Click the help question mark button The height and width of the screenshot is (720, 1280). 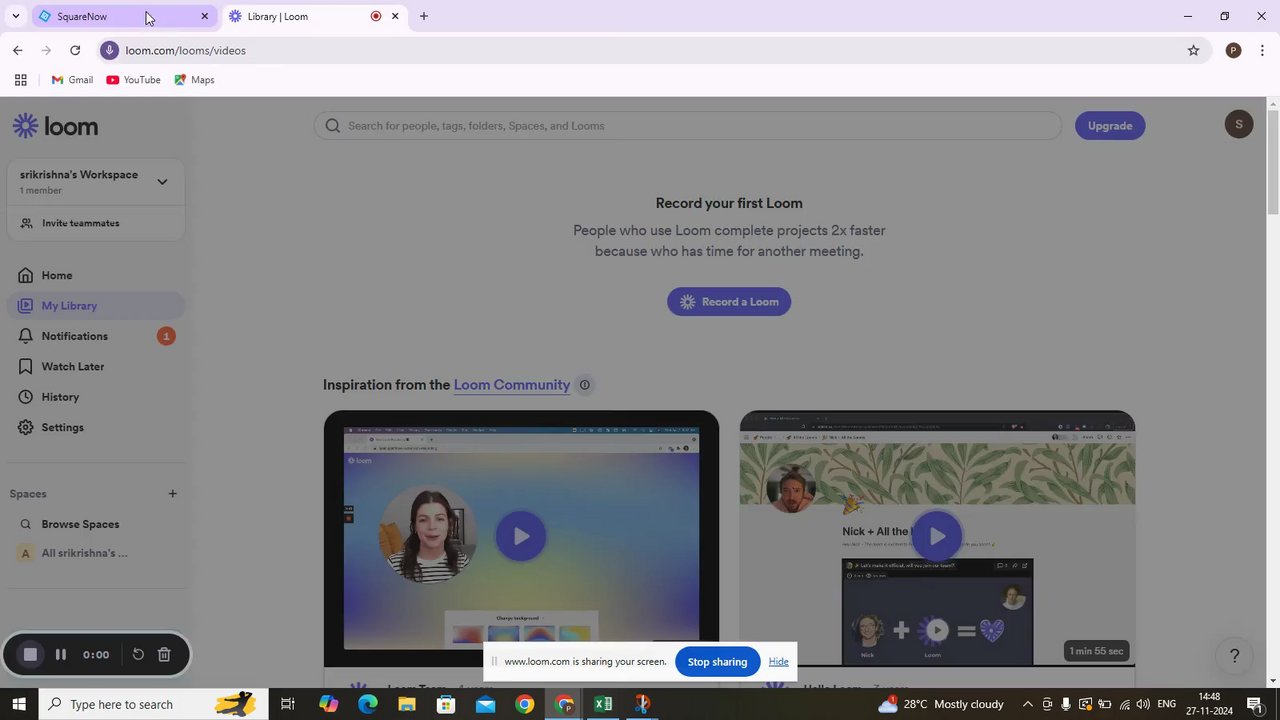(1234, 656)
